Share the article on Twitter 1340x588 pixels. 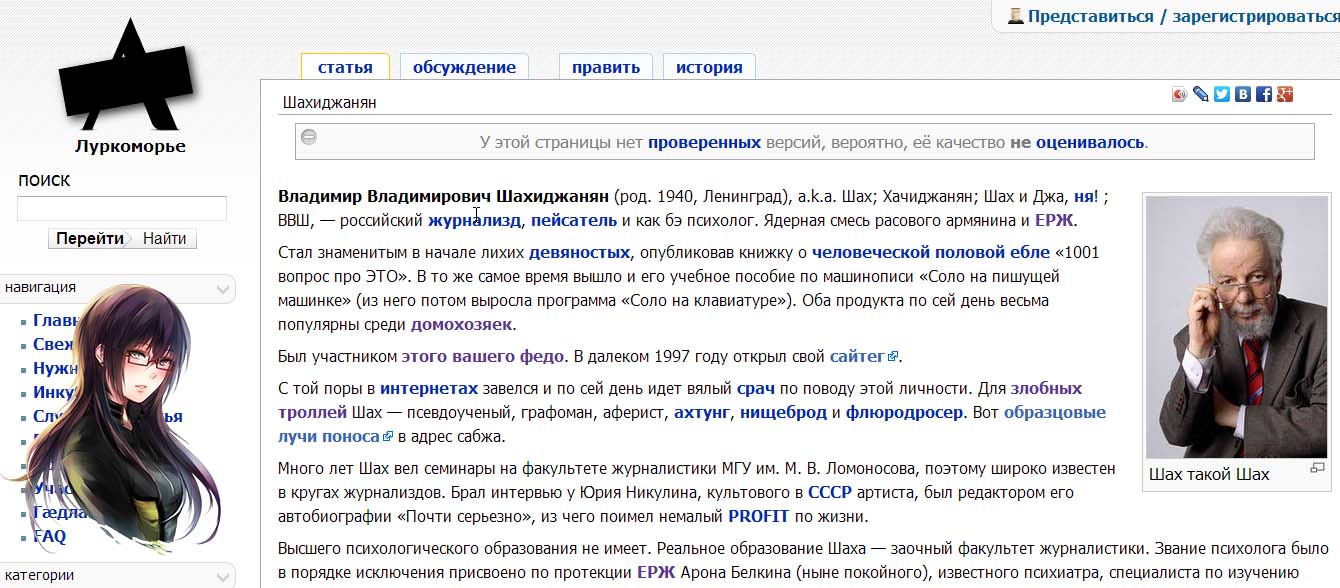1221,93
